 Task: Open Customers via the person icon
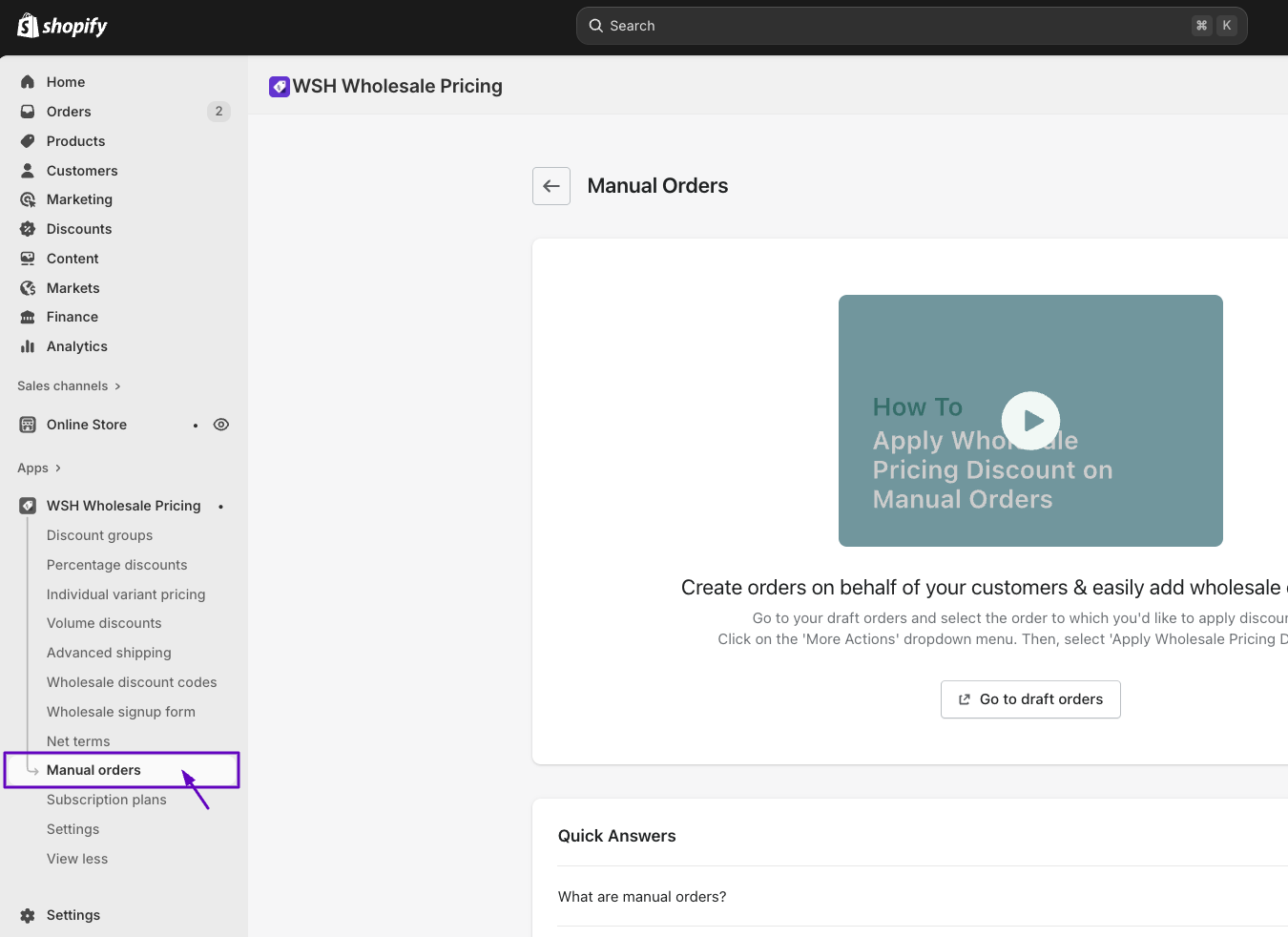coord(28,171)
